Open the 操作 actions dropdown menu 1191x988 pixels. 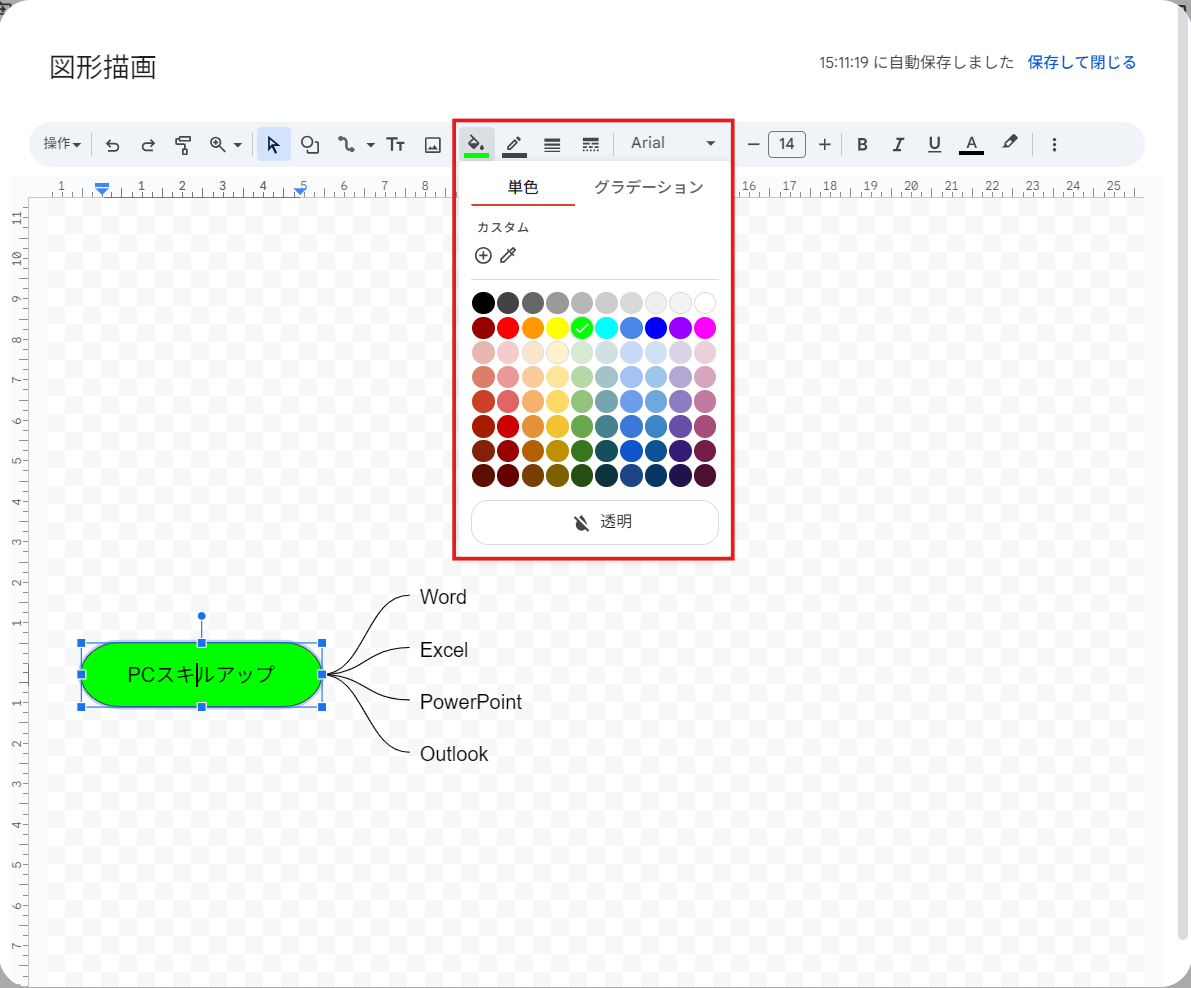pos(62,144)
